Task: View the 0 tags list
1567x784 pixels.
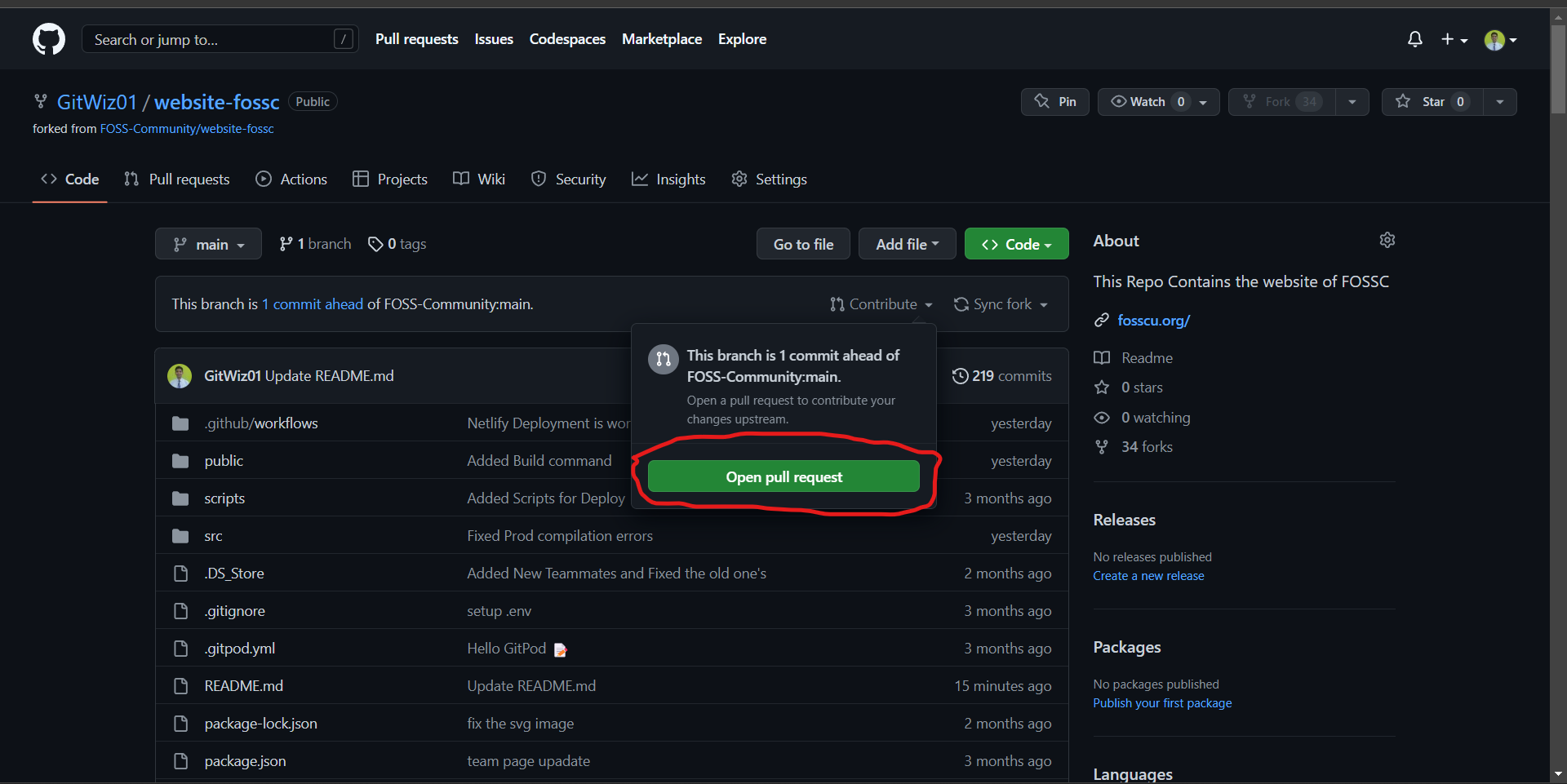Action: coord(397,244)
